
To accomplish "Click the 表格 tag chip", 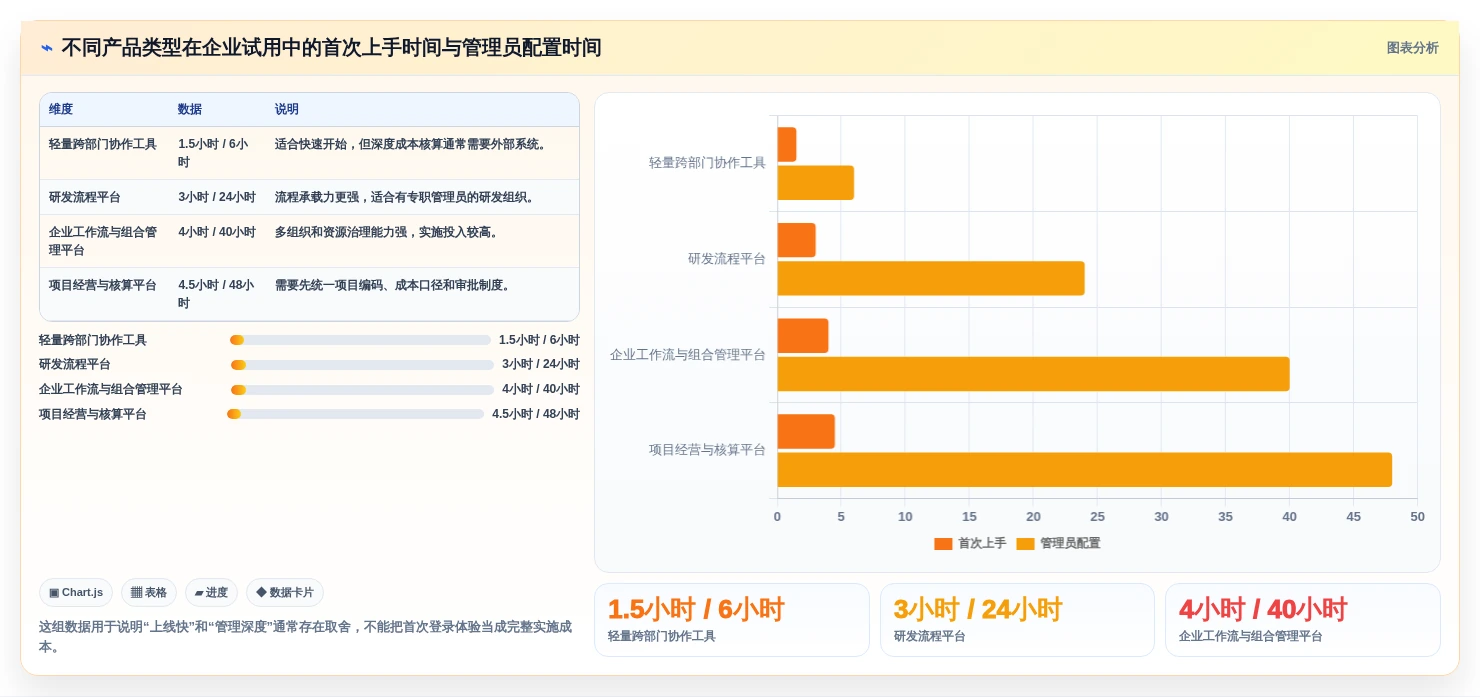I will [x=149, y=593].
